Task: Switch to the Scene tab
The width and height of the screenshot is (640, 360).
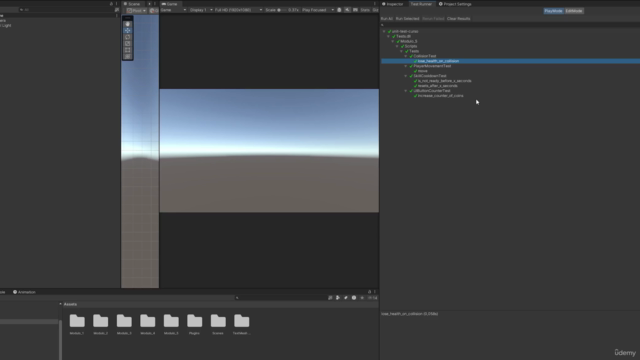Action: (132, 4)
